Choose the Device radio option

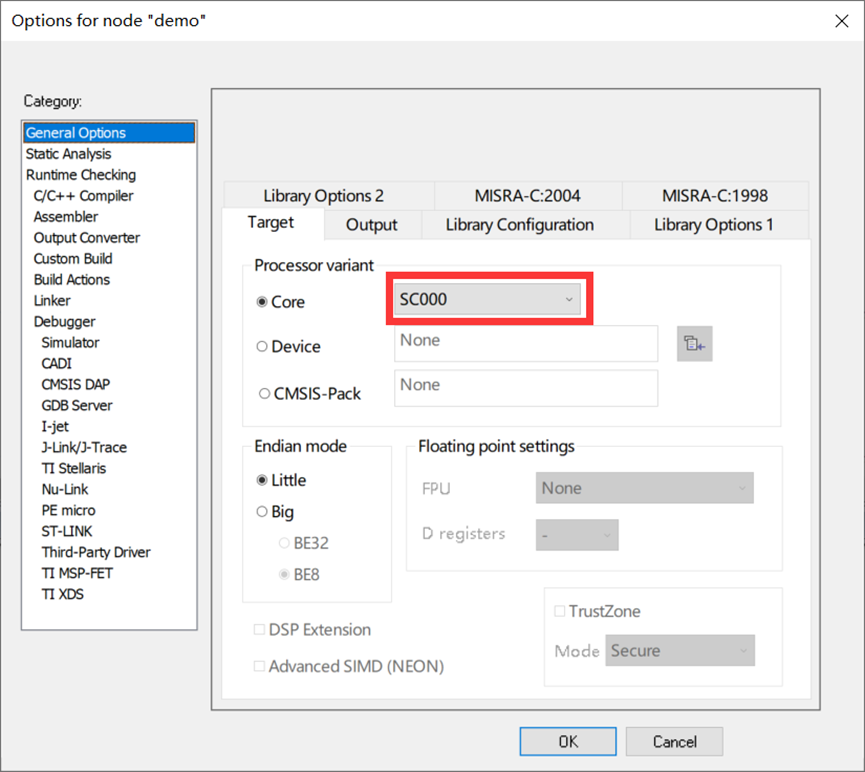pyautogui.click(x=263, y=346)
